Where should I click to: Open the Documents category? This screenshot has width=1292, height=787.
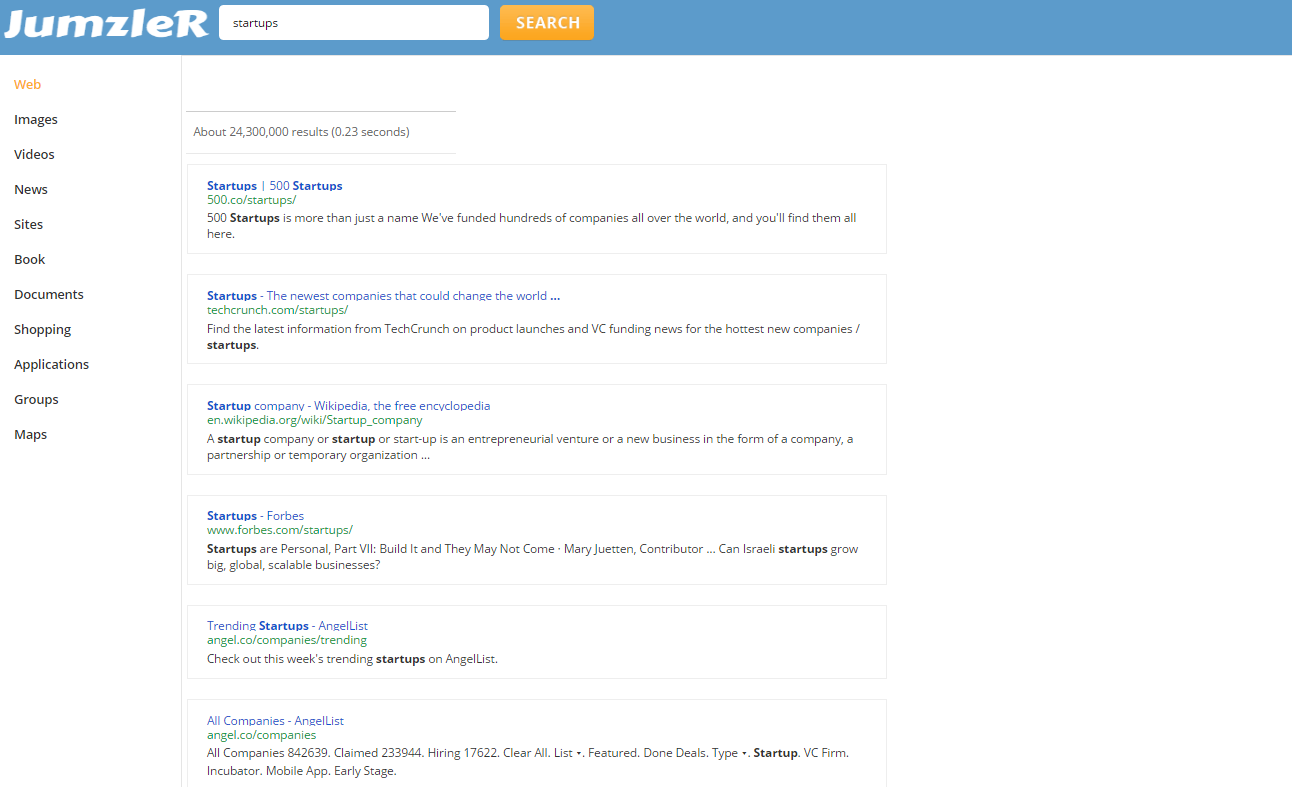(x=49, y=295)
